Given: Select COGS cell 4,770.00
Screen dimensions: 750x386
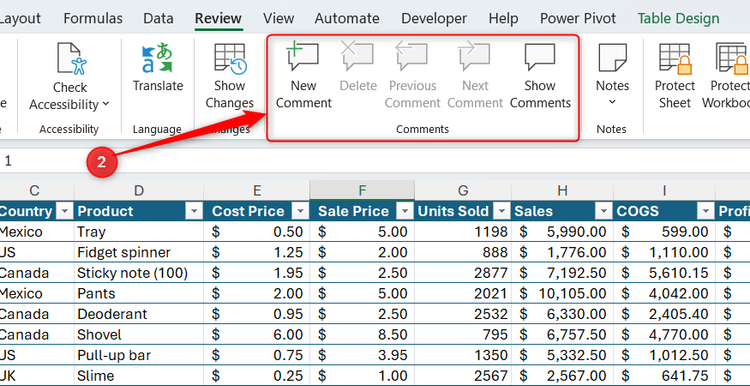Looking at the screenshot, I should click(664, 334).
